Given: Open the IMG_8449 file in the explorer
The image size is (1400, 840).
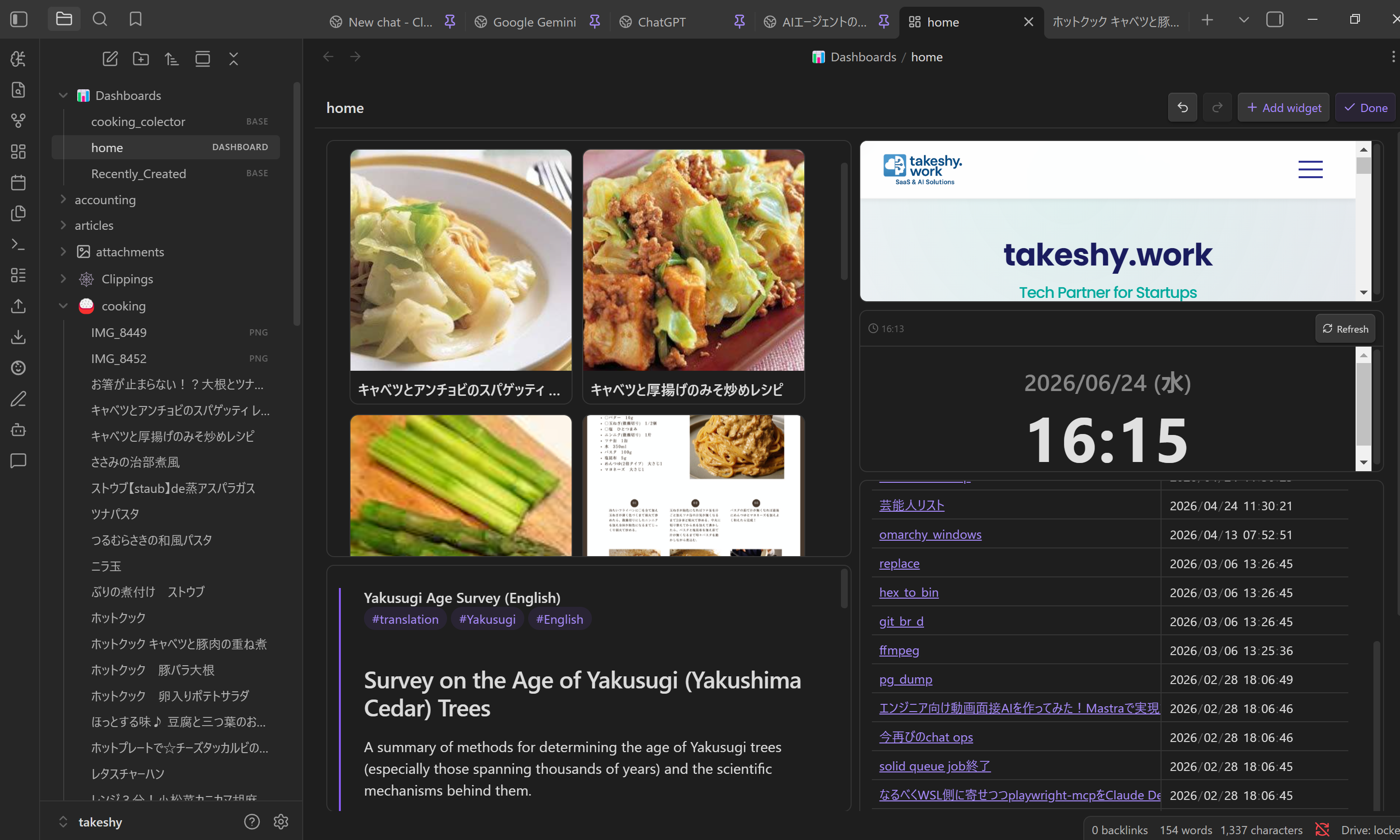Looking at the screenshot, I should [x=166, y=332].
